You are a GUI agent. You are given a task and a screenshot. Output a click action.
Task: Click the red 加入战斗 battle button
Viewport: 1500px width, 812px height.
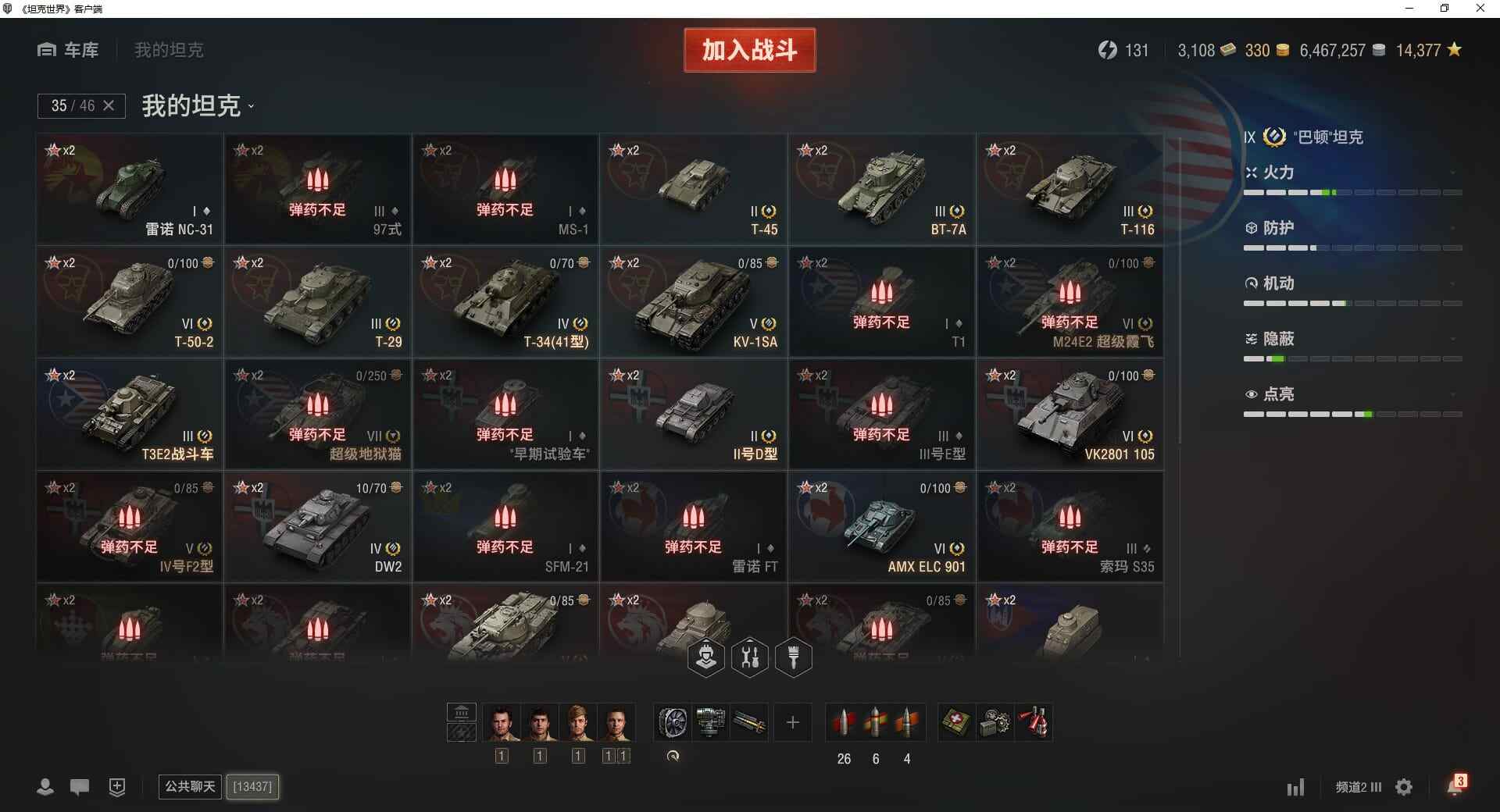(750, 50)
